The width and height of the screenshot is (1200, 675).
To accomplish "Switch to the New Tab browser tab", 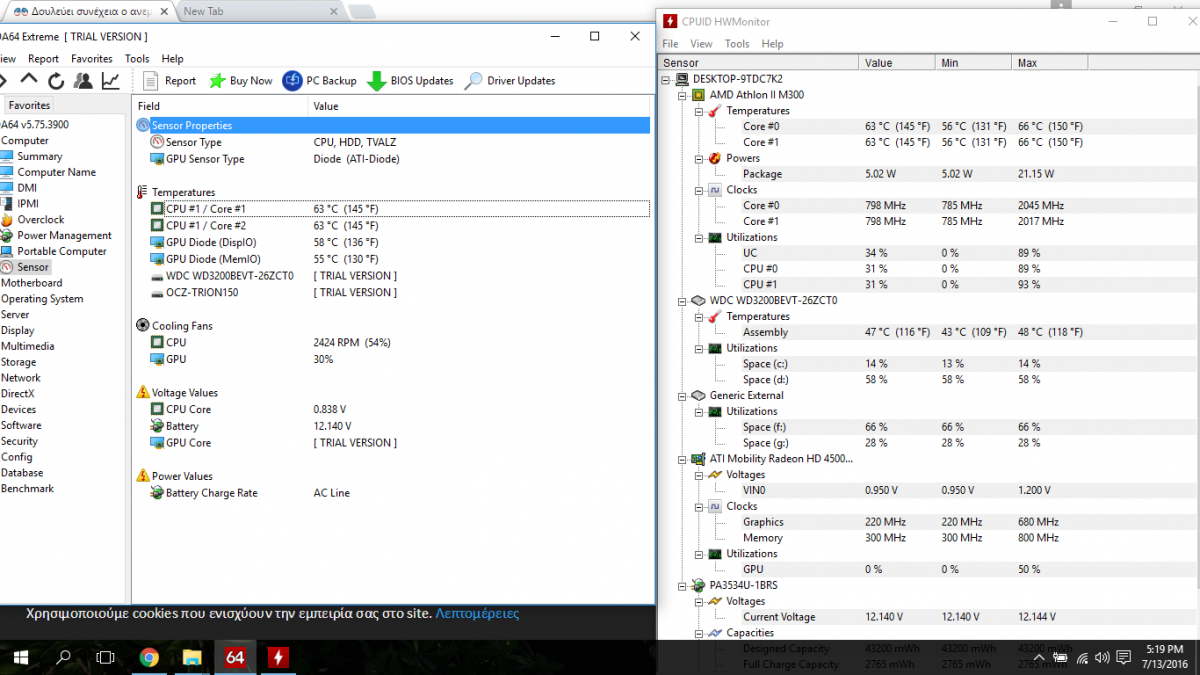I will tap(260, 11).
